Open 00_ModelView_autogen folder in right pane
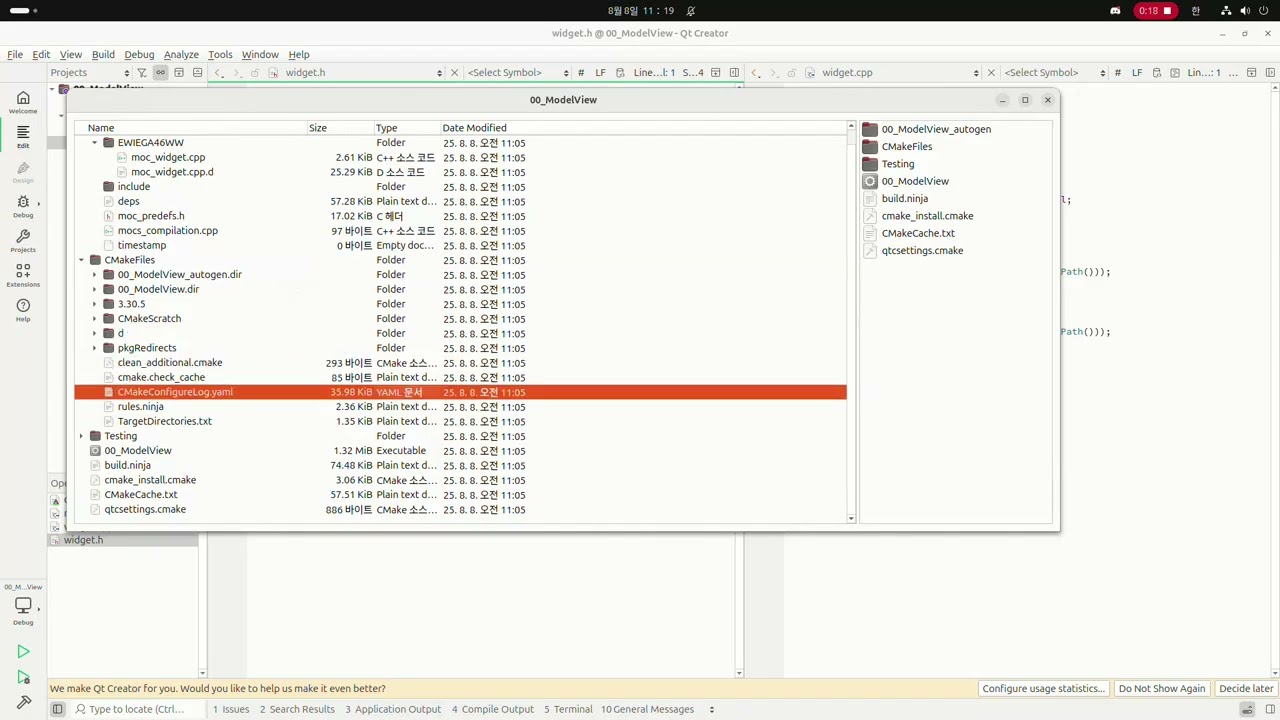 tap(936, 129)
